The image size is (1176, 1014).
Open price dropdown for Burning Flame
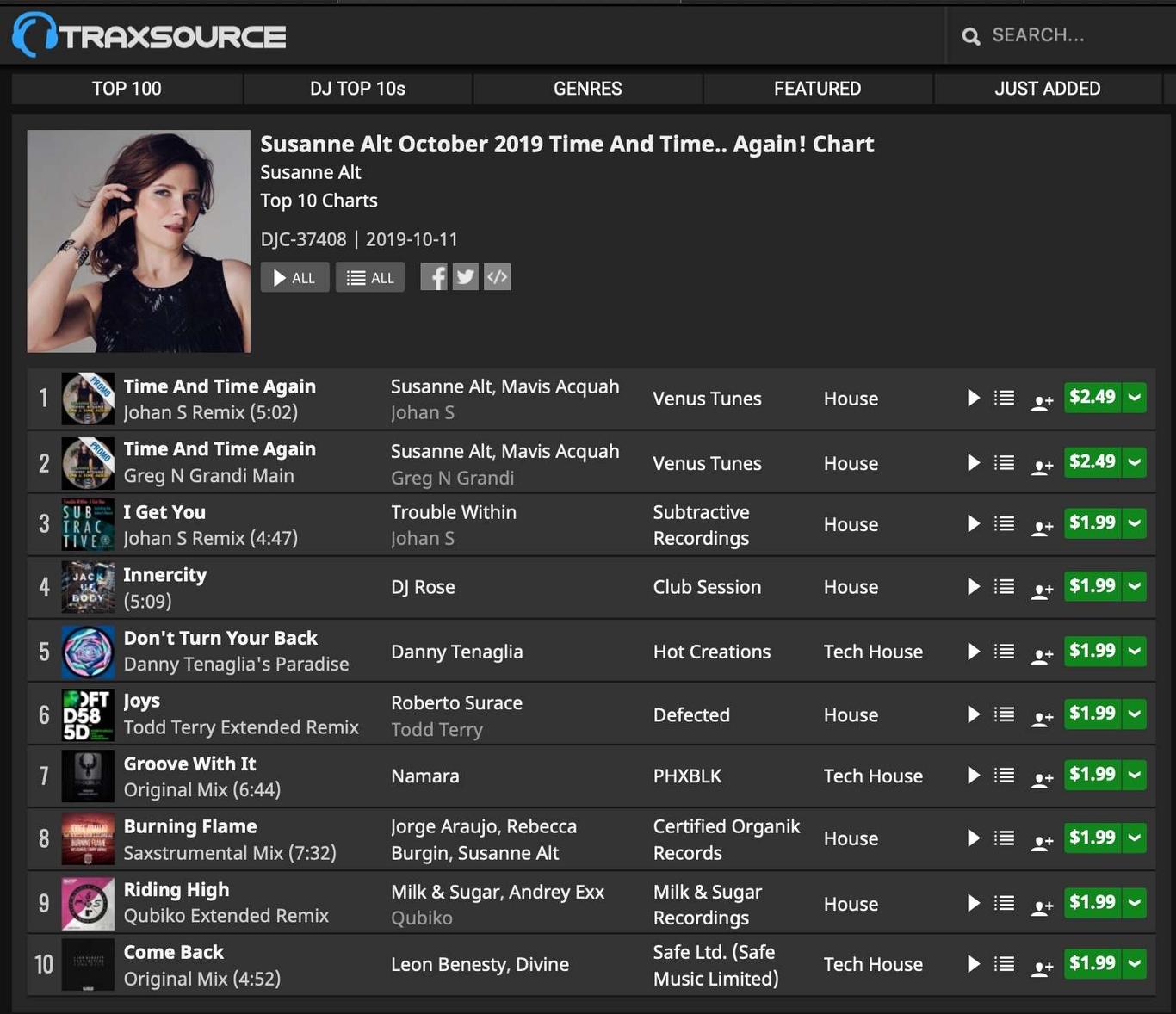click(x=1135, y=837)
